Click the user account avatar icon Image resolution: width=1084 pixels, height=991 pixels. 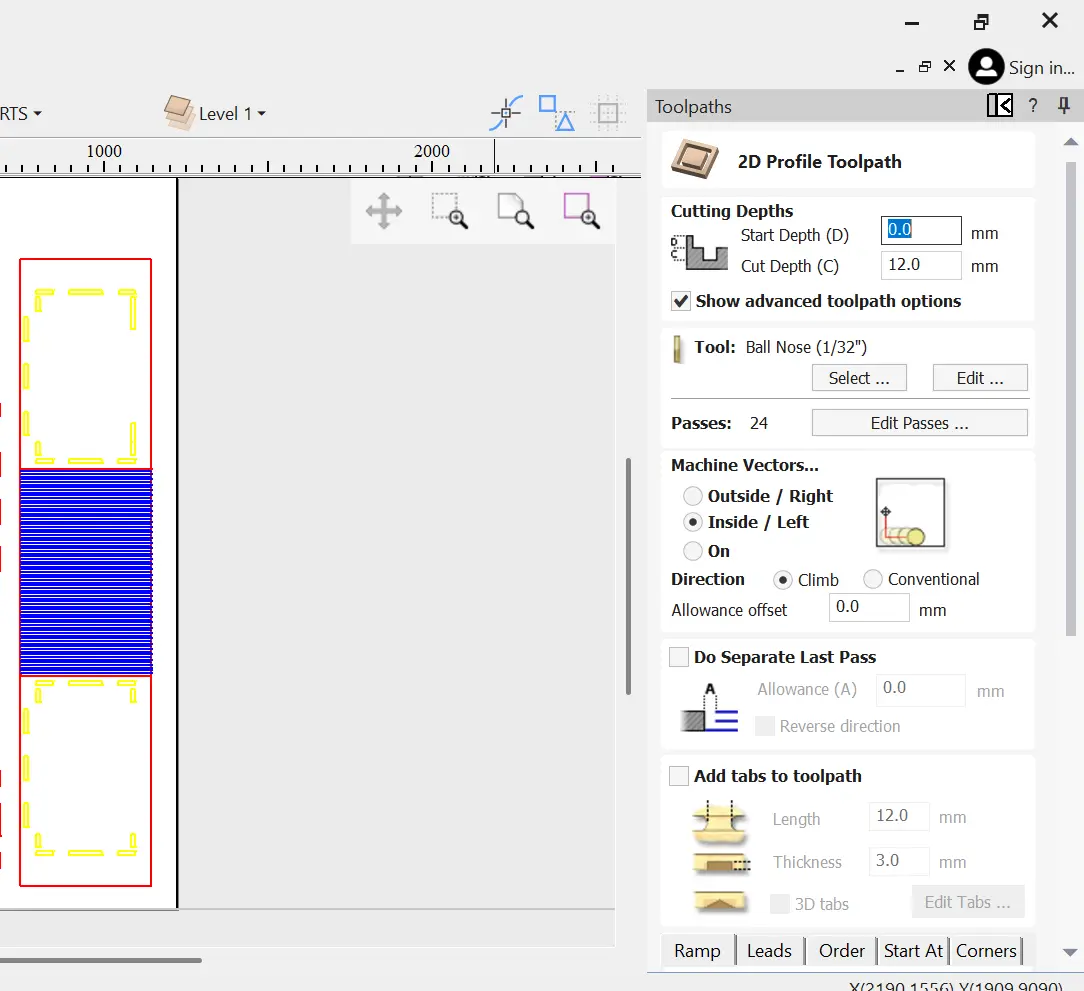[986, 66]
